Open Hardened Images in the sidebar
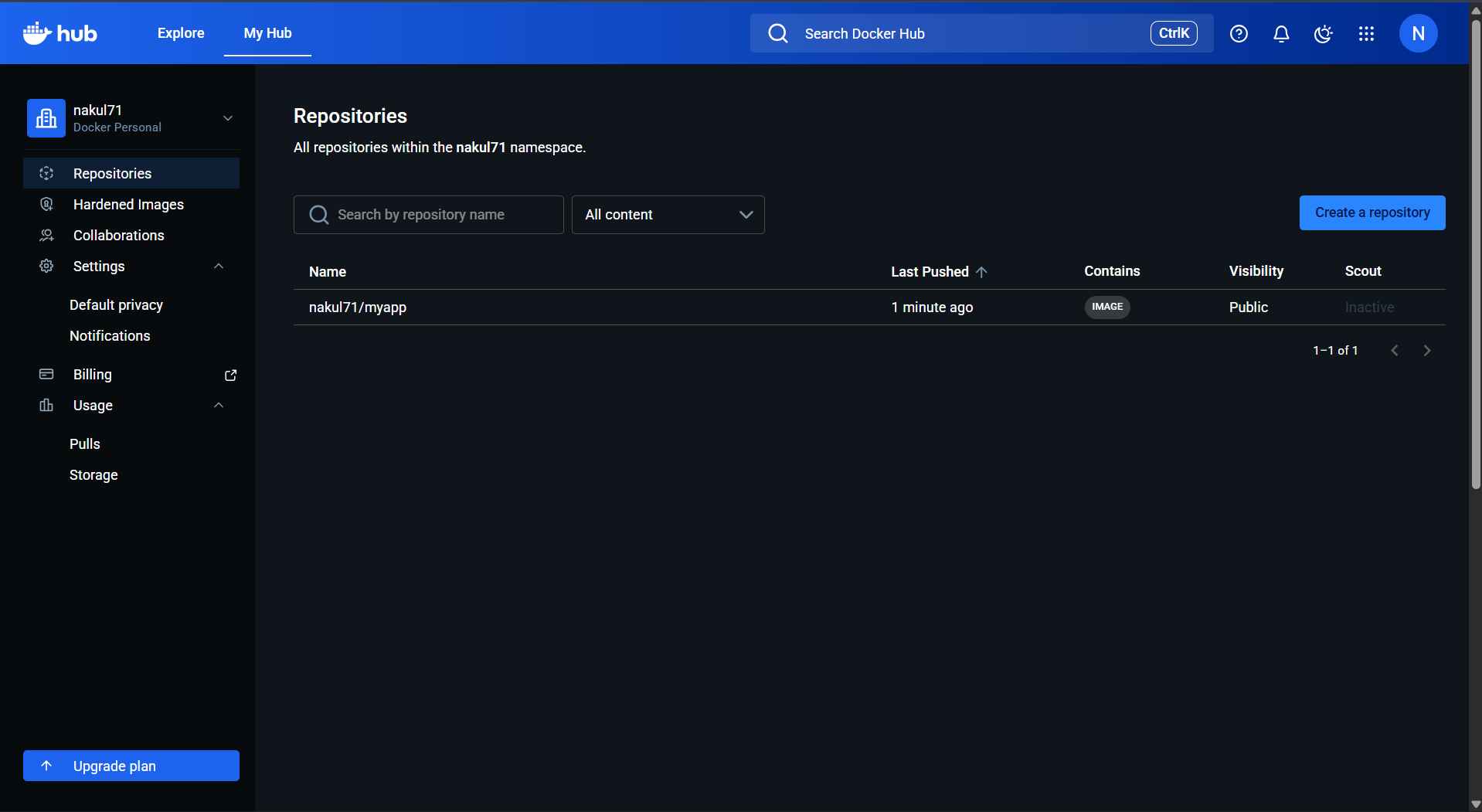 pyautogui.click(x=131, y=204)
